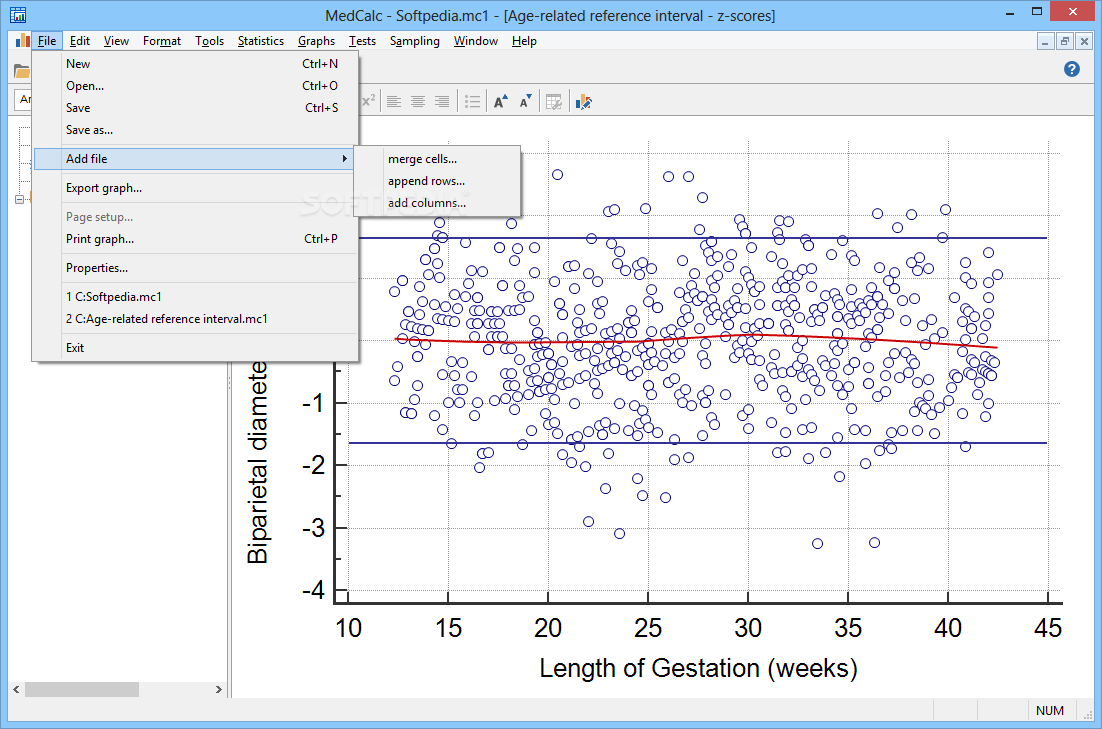Click the NUM indicator in the status bar
The height and width of the screenshot is (729, 1102).
(1050, 710)
